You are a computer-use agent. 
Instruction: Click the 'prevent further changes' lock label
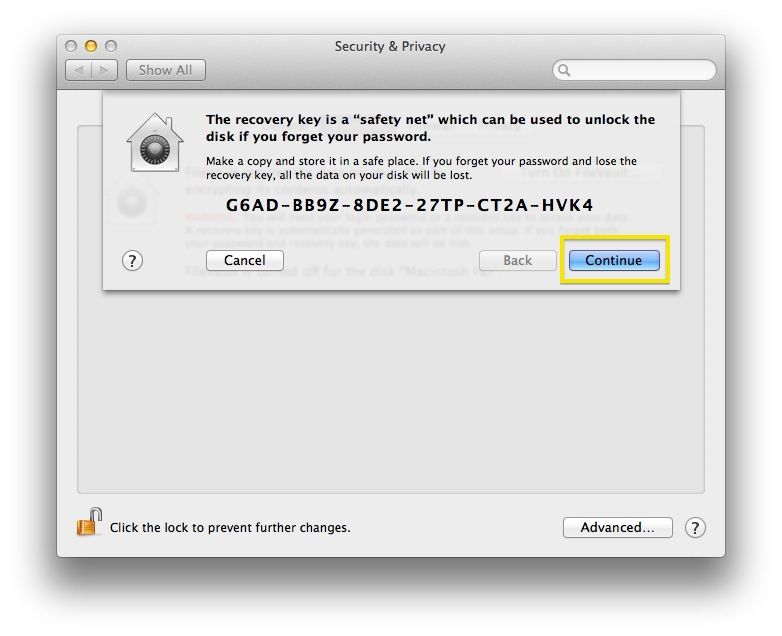point(230,527)
